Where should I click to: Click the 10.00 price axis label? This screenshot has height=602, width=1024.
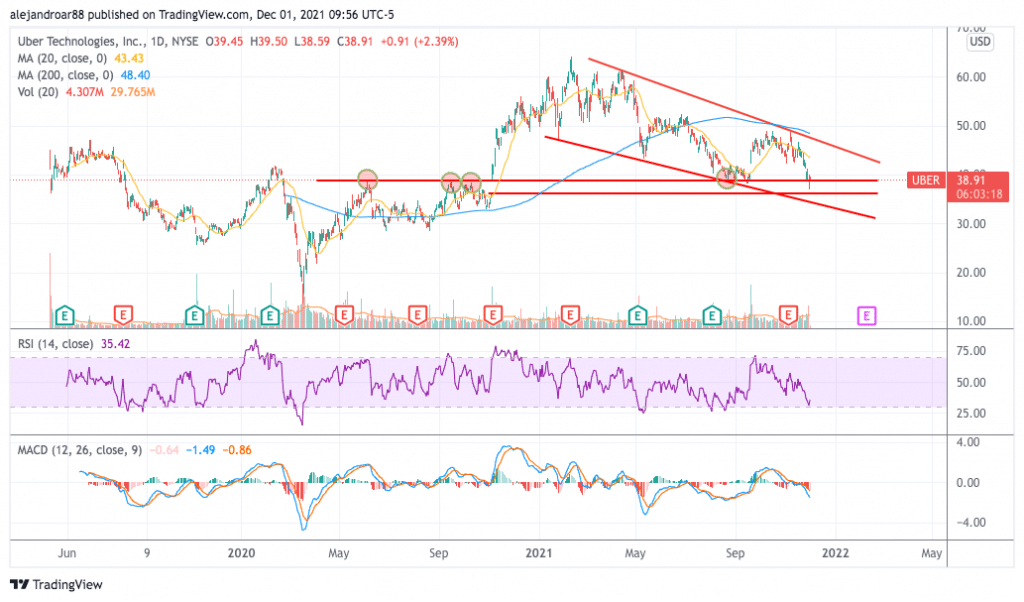(x=971, y=321)
